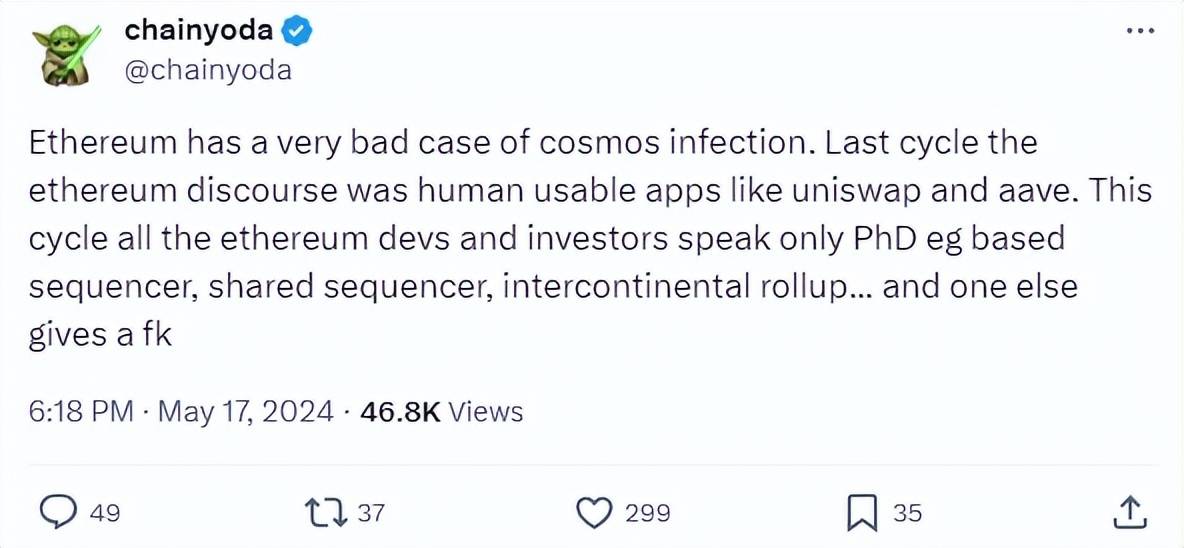
Task: Click the reply count of 49
Action: [105, 514]
